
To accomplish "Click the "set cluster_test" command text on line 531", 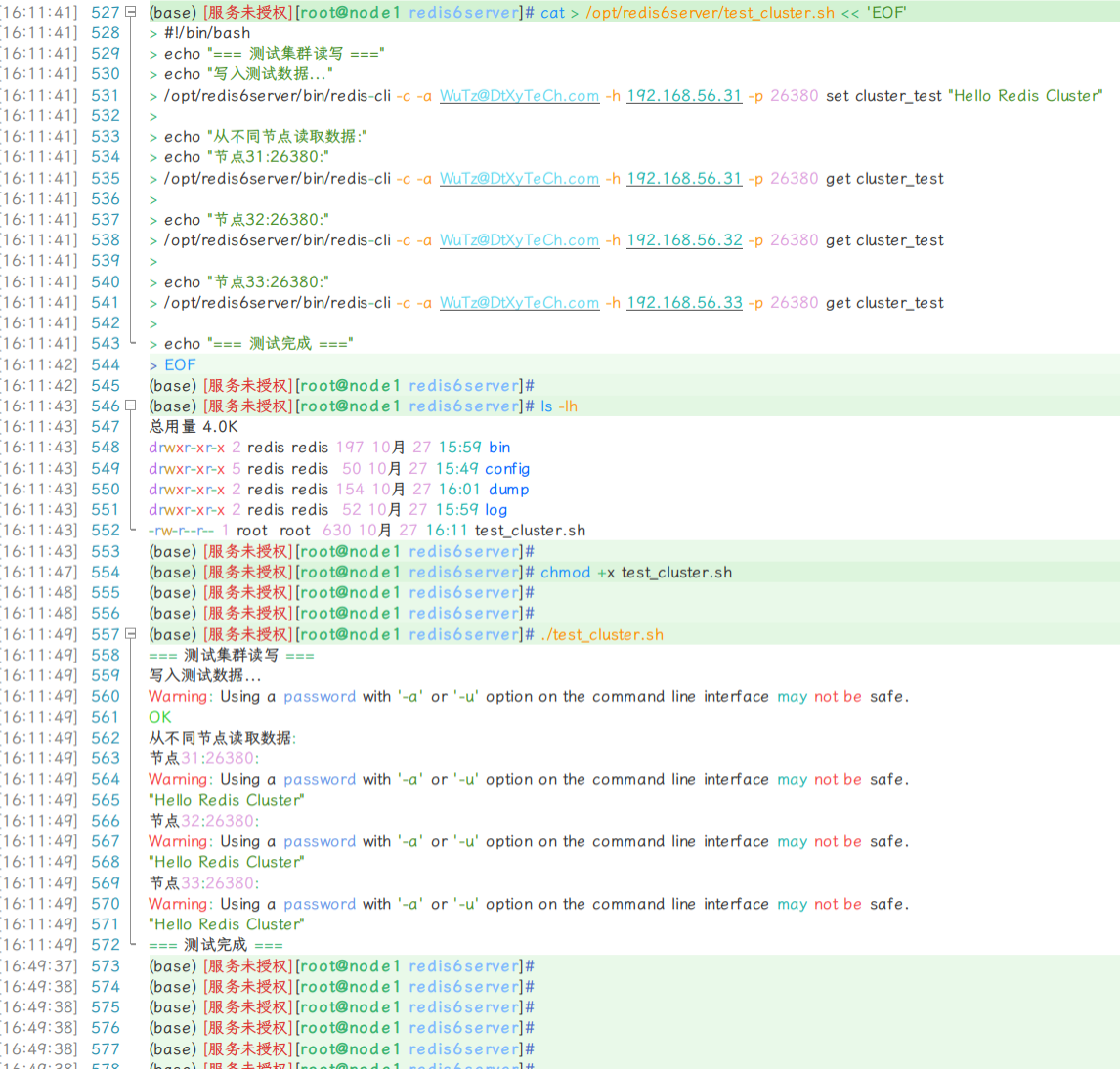I will (883, 96).
